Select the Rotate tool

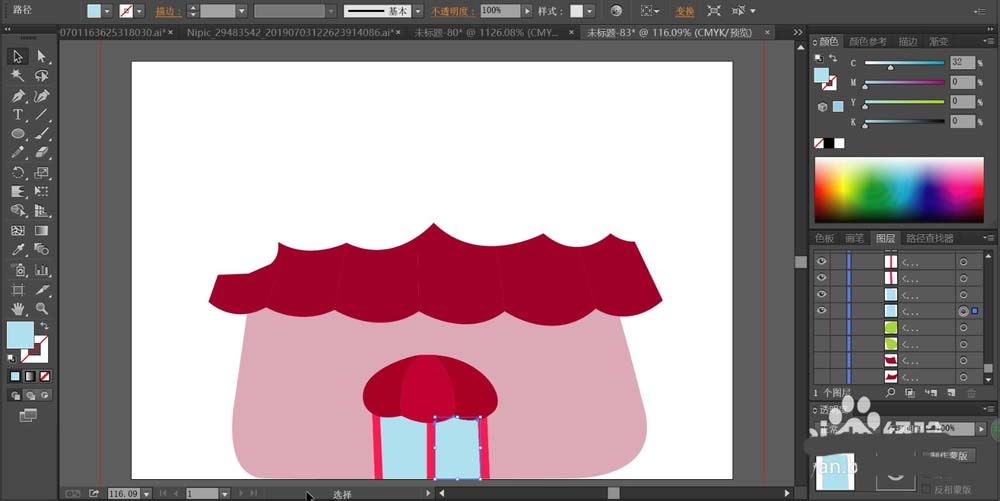[18, 173]
